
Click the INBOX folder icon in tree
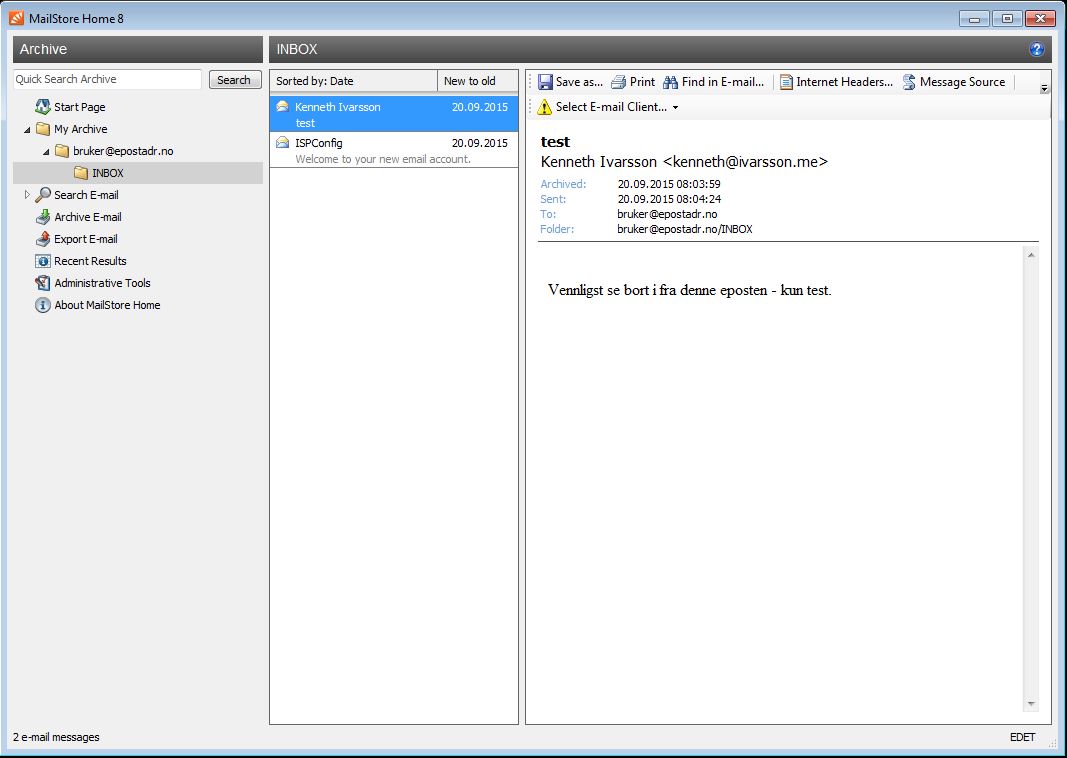(x=81, y=173)
